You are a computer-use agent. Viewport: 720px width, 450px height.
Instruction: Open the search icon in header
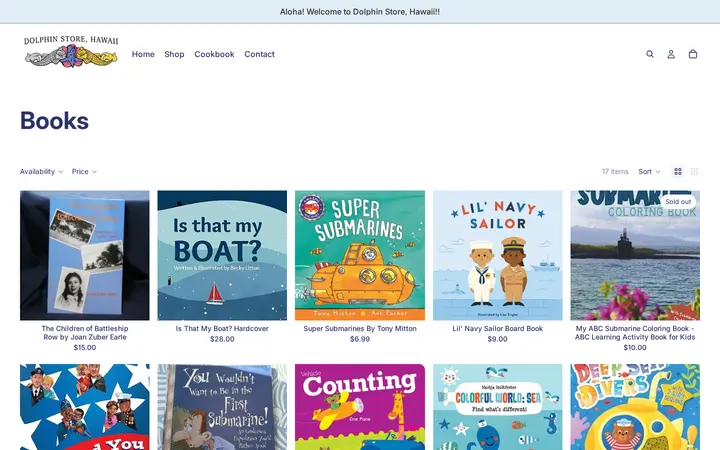point(650,54)
